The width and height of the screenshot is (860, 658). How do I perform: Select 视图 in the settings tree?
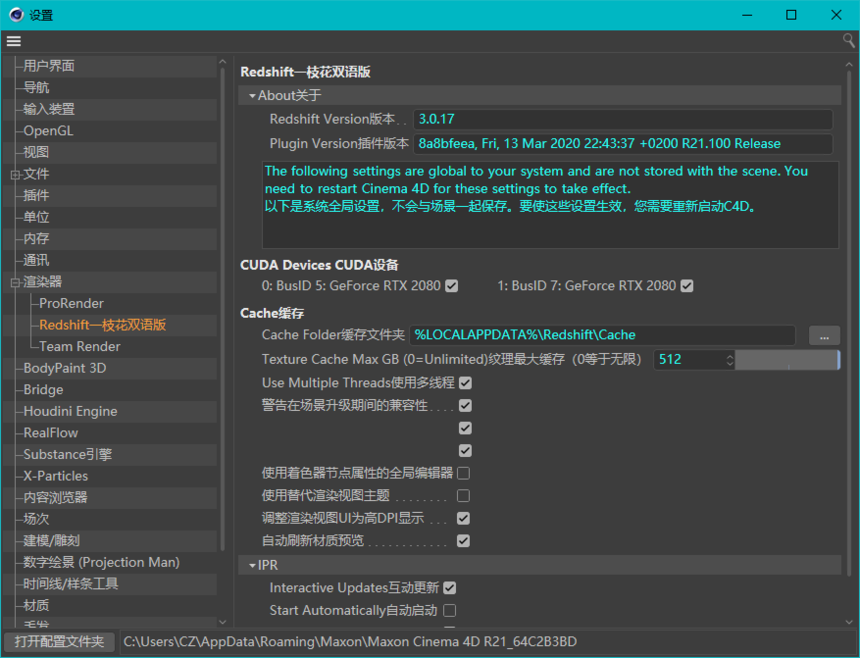(36, 152)
